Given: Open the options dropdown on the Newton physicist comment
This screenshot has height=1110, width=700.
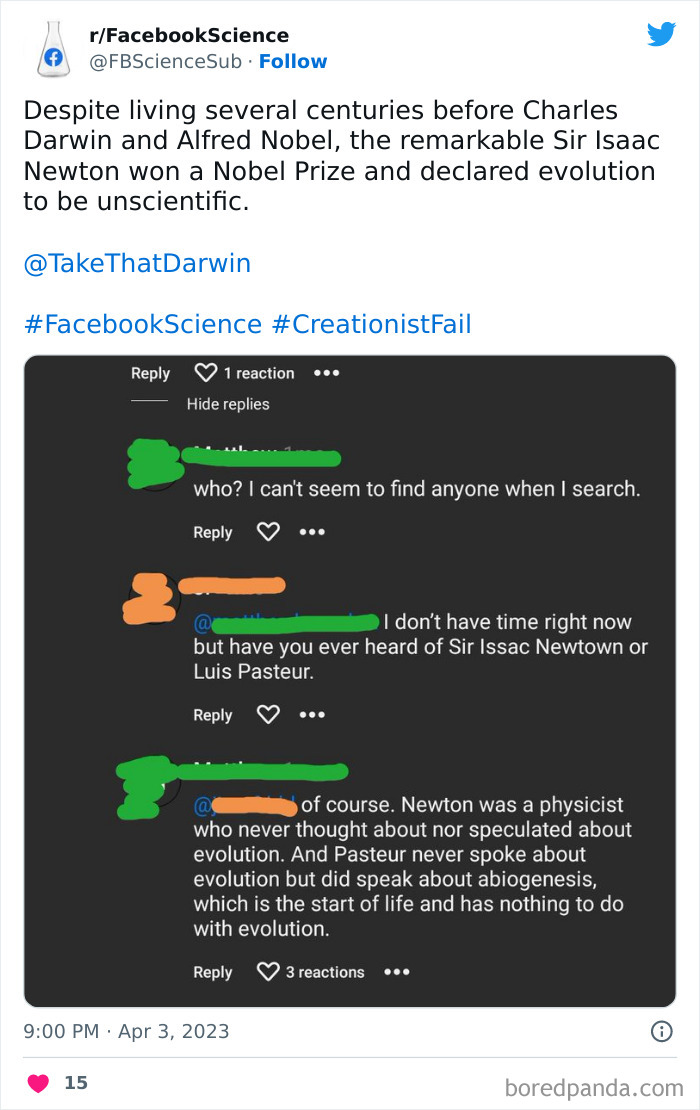Looking at the screenshot, I should click(396, 971).
